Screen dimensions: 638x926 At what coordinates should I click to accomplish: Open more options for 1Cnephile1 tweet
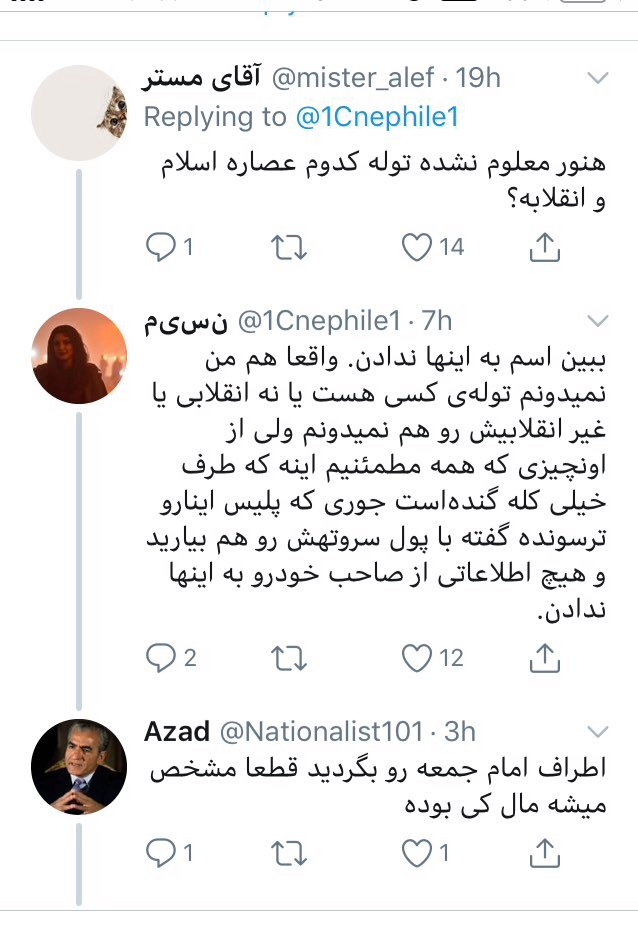[597, 321]
